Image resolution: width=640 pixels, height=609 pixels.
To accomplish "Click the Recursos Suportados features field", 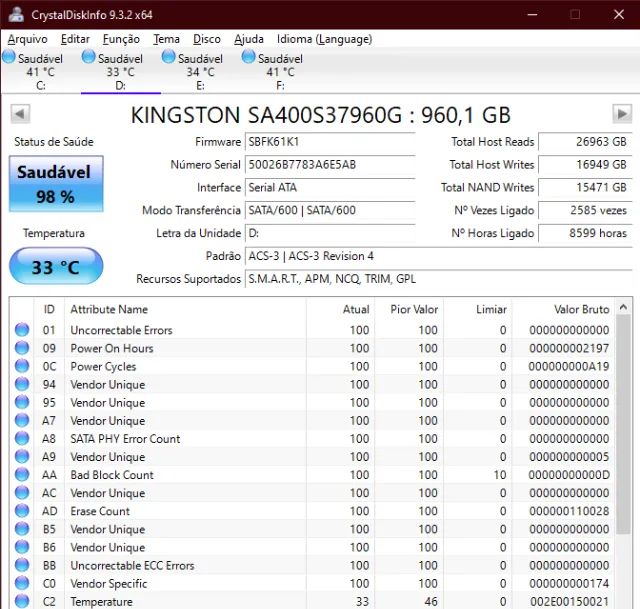I will (438, 279).
